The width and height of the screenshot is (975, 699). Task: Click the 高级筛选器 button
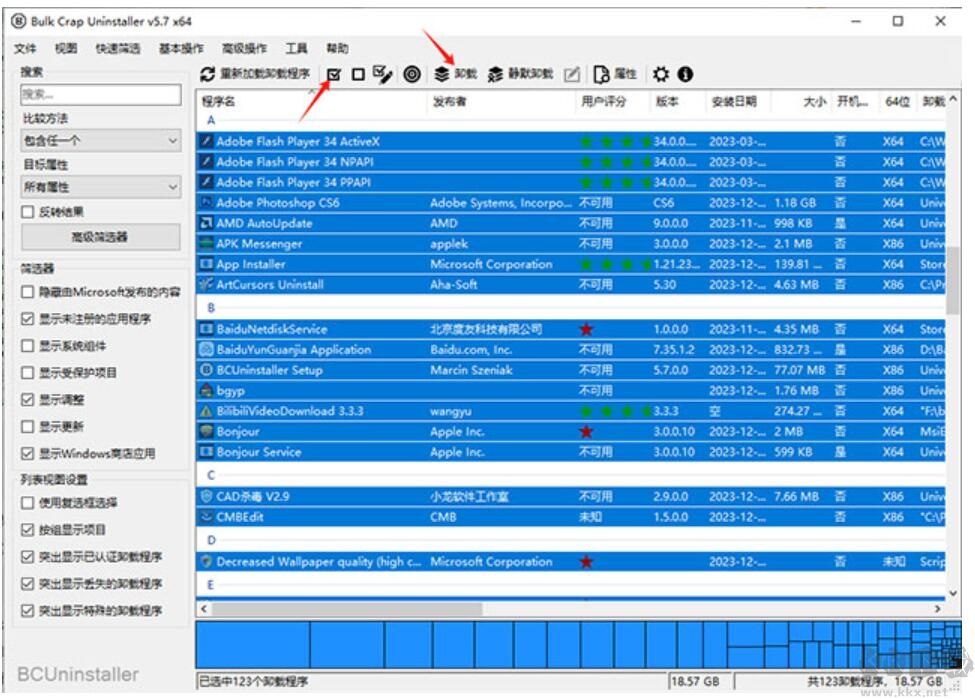(100, 234)
